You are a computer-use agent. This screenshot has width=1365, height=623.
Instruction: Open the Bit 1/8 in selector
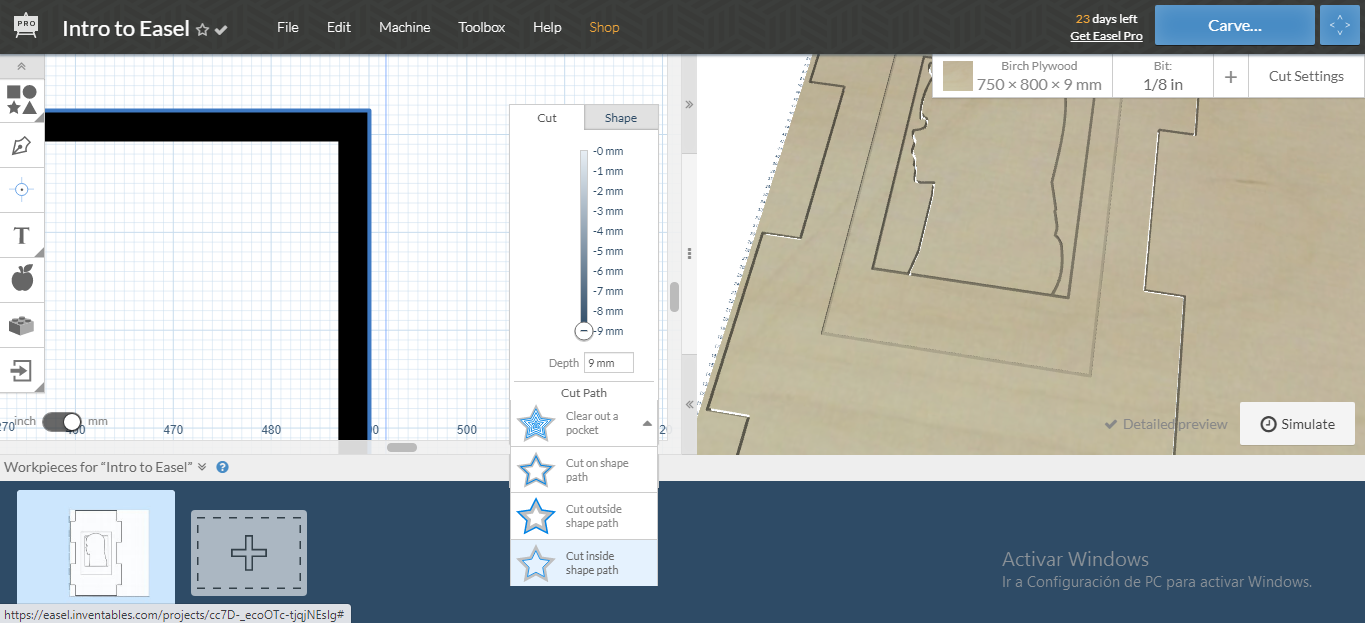click(1163, 76)
